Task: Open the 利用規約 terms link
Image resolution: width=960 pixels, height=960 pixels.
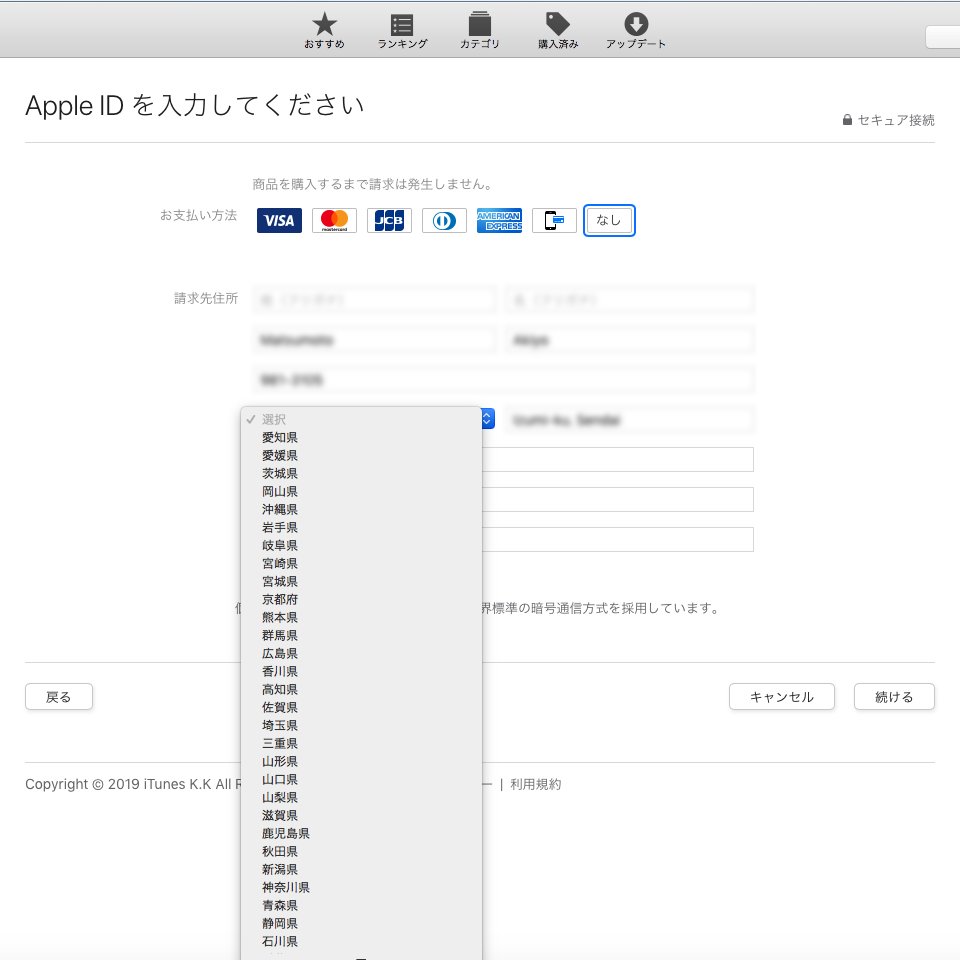Action: 536,784
